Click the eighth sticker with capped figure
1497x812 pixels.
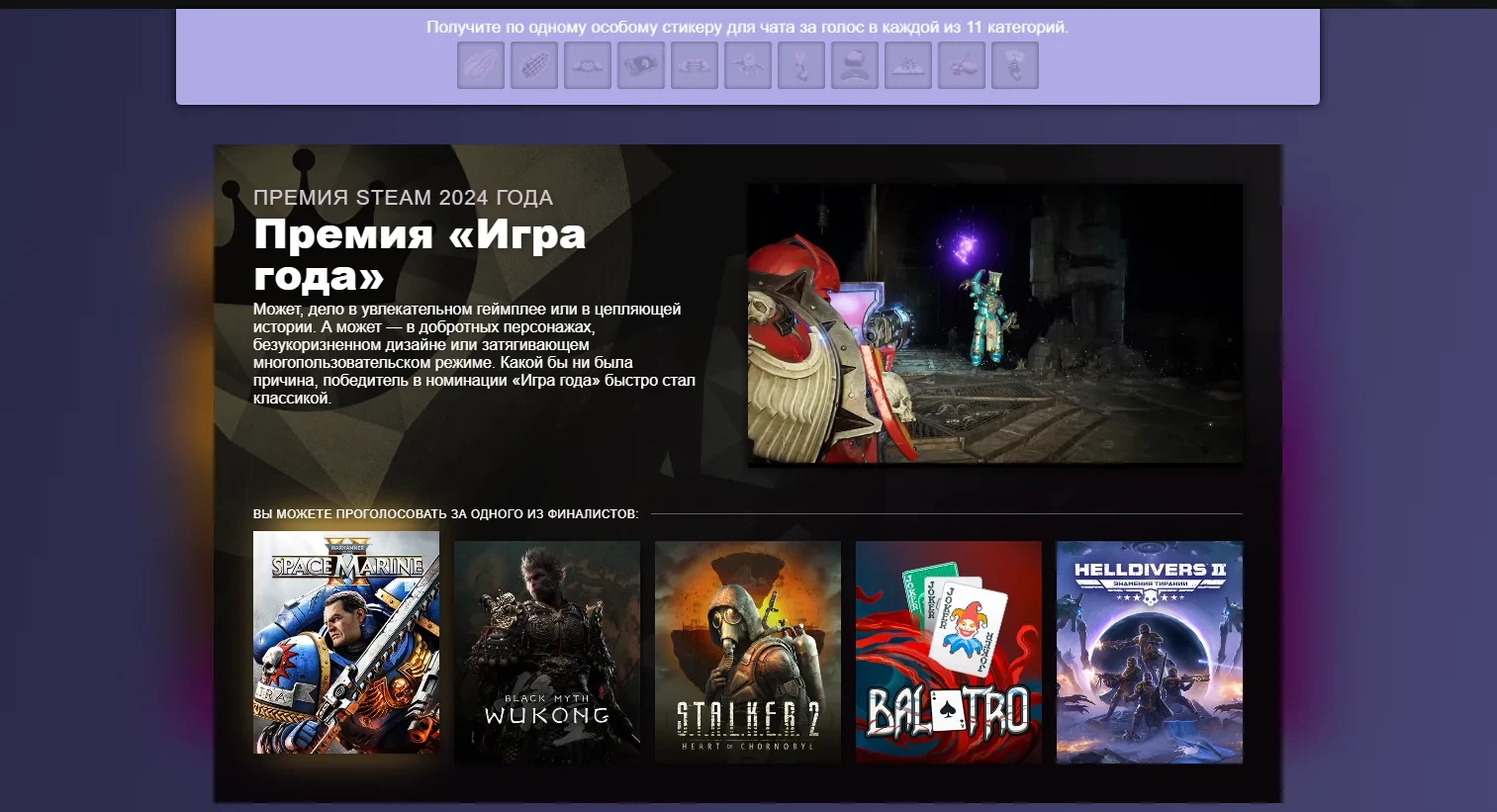(x=855, y=65)
